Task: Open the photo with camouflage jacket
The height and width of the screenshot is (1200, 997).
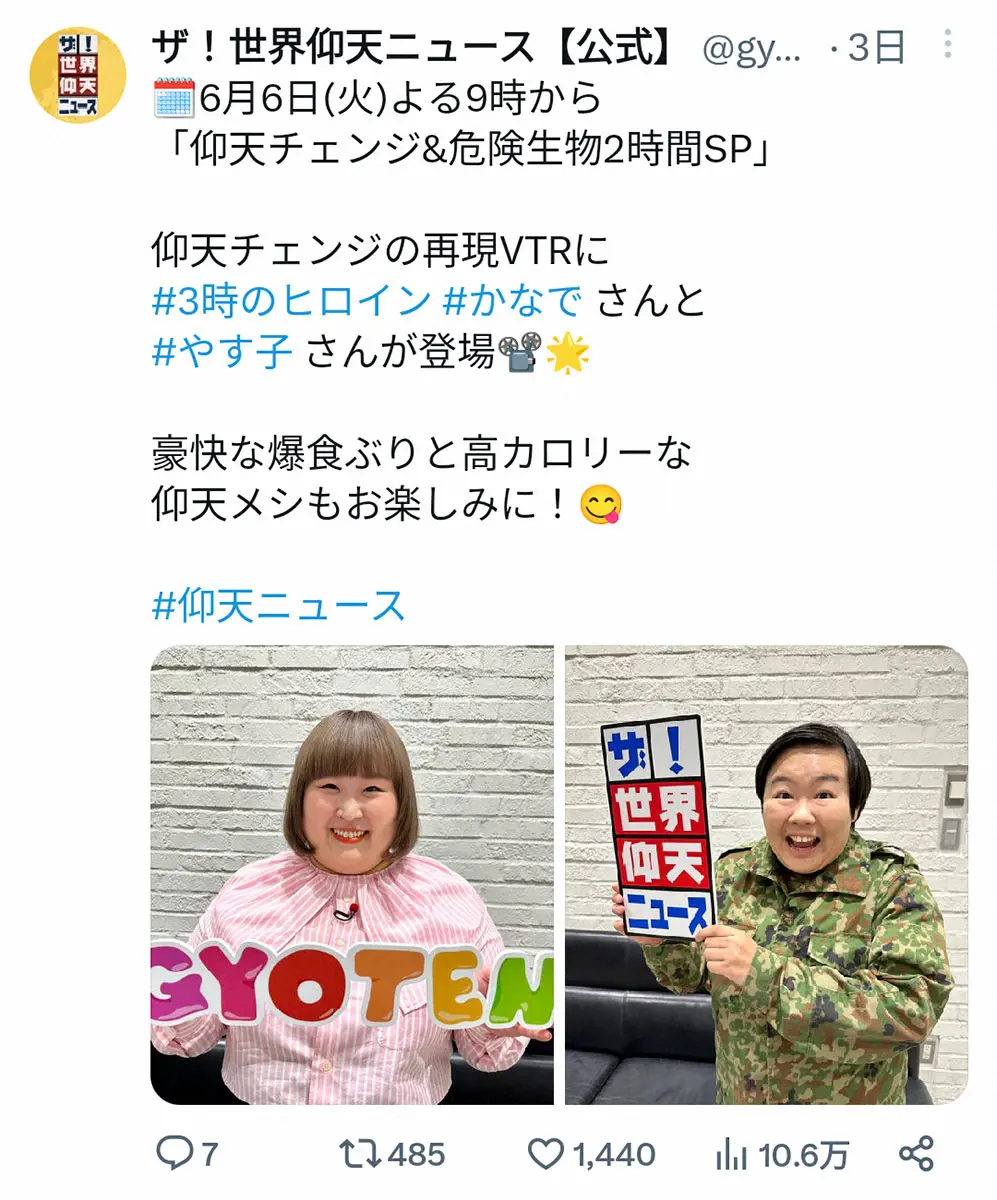Action: pos(767,875)
